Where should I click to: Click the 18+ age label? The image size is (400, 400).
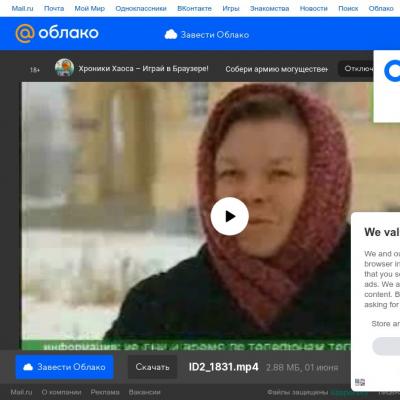pyautogui.click(x=35, y=70)
